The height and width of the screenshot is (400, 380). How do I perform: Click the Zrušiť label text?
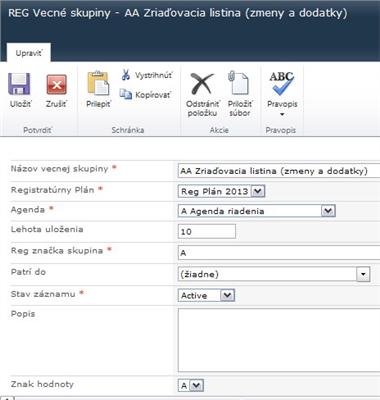[x=56, y=104]
